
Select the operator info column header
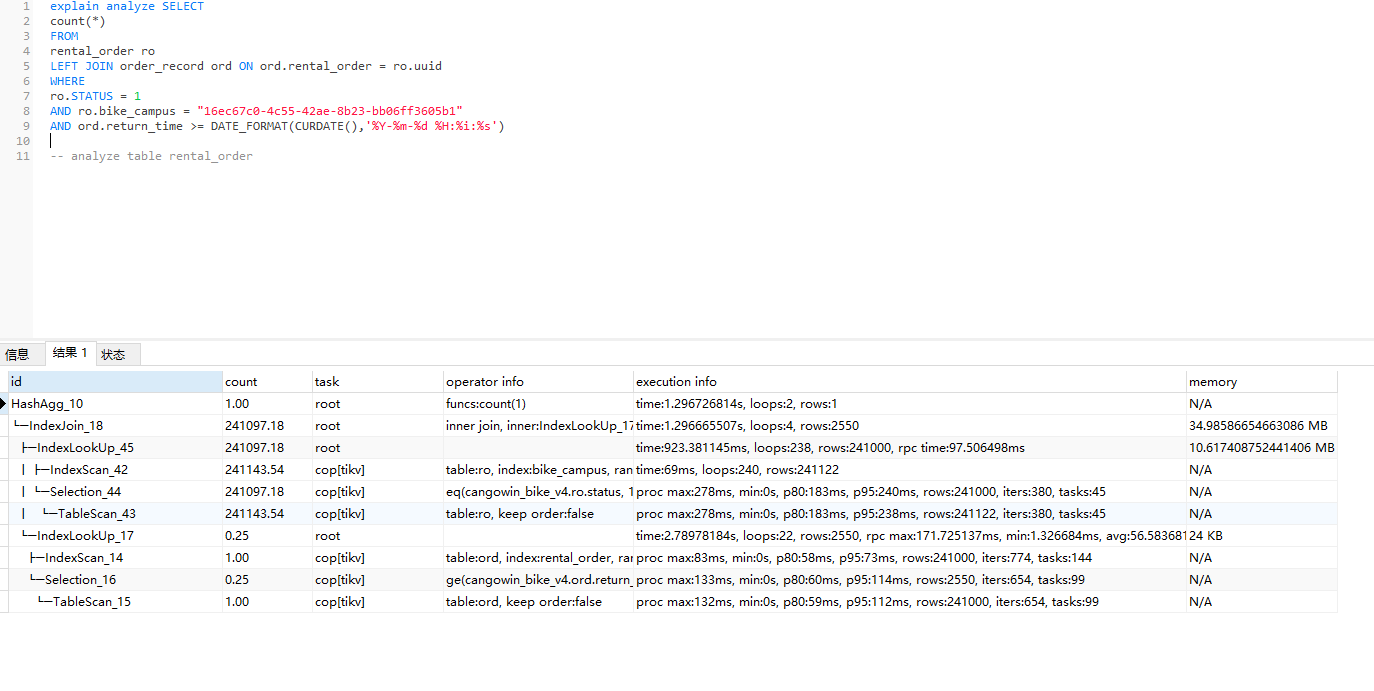pos(537,382)
